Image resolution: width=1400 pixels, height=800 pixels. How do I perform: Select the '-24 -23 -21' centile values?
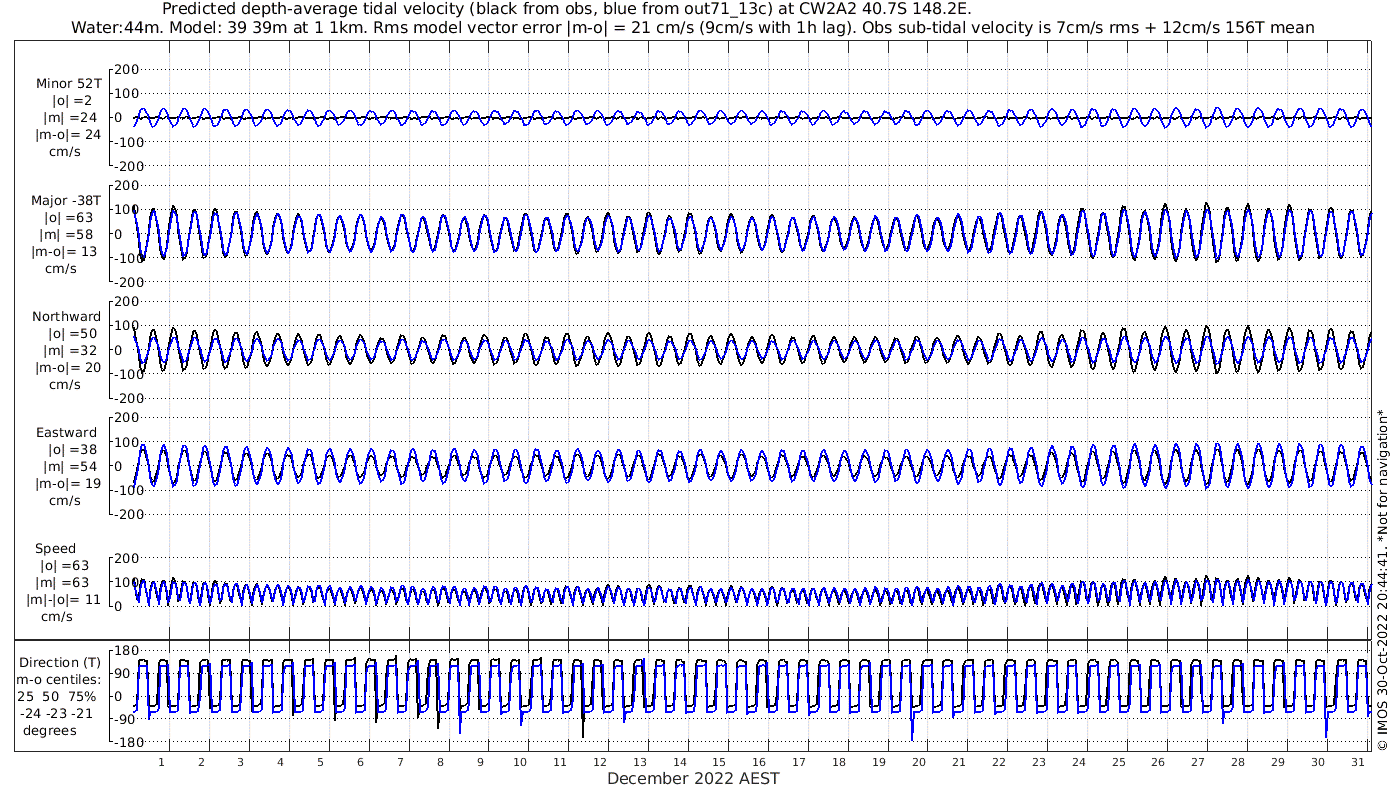click(56, 714)
